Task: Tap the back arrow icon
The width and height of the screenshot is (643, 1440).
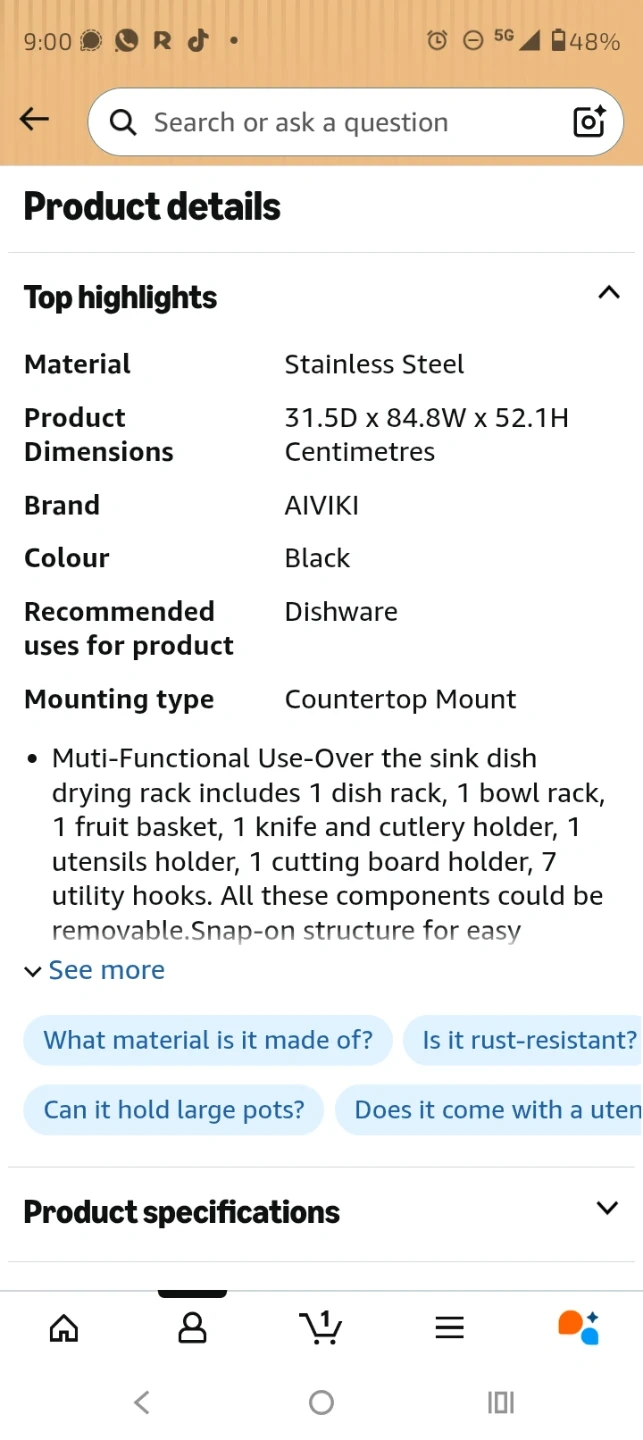Action: 34,120
